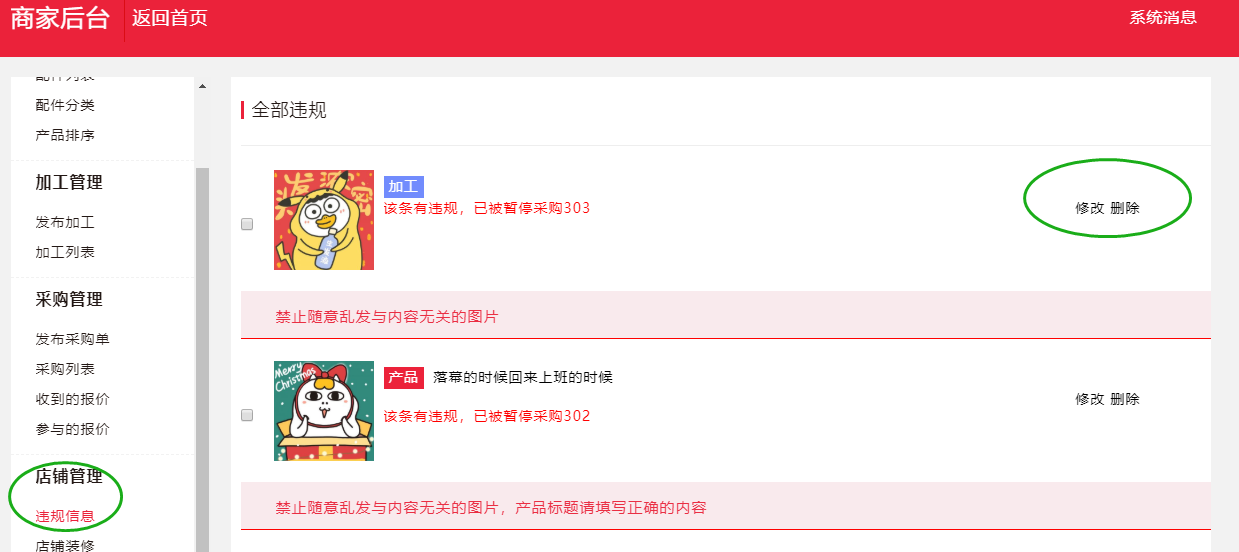Click 修改 for the 采购302 violation
The width and height of the screenshot is (1239, 552).
1090,399
